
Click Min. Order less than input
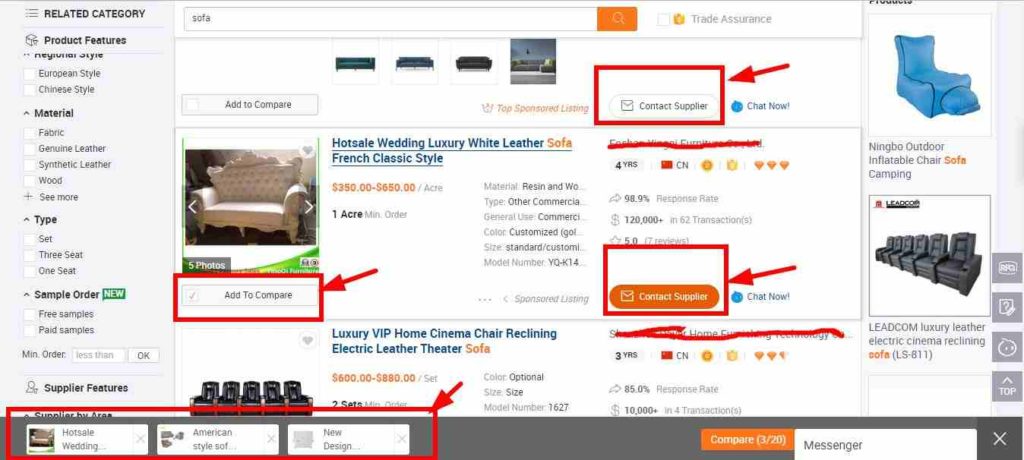coord(98,355)
